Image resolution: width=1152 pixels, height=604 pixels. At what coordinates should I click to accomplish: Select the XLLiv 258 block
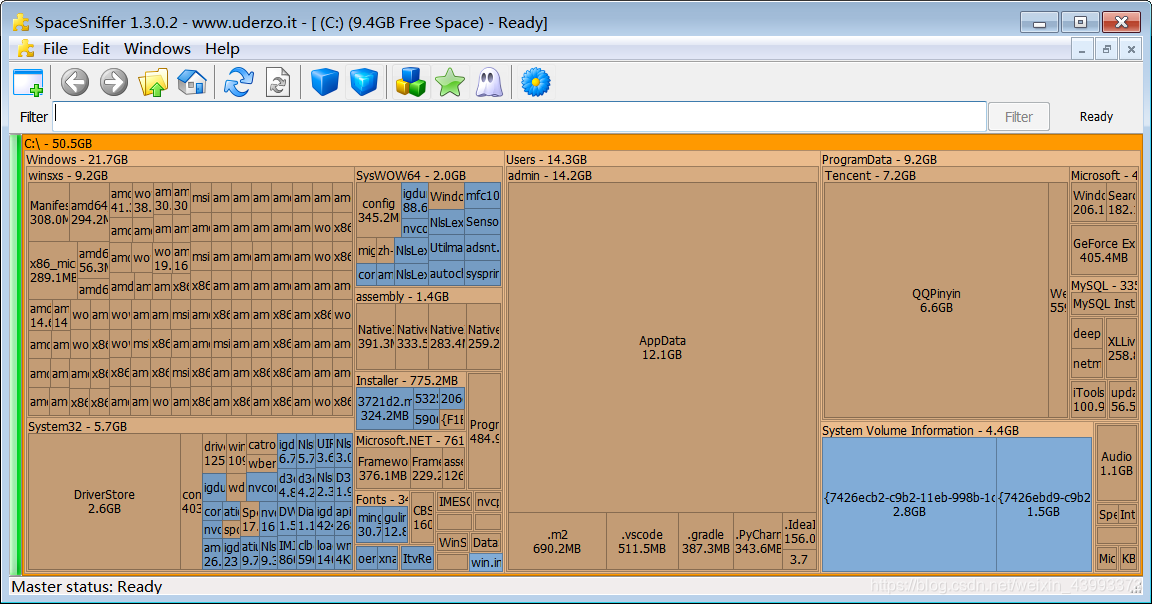(x=1122, y=348)
